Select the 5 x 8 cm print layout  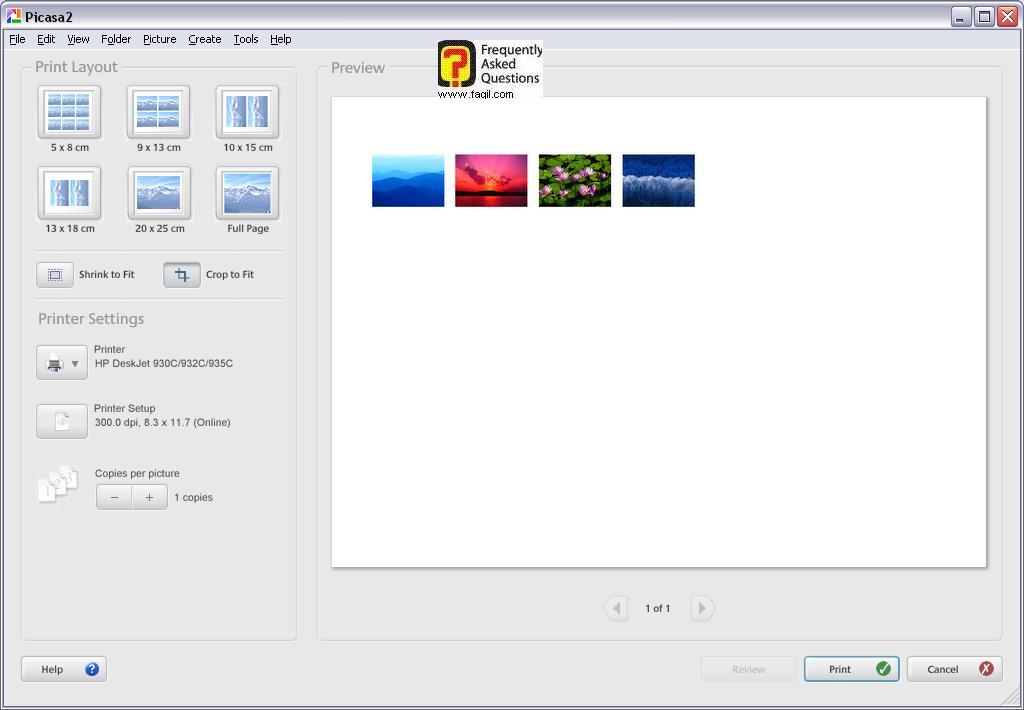(69, 112)
